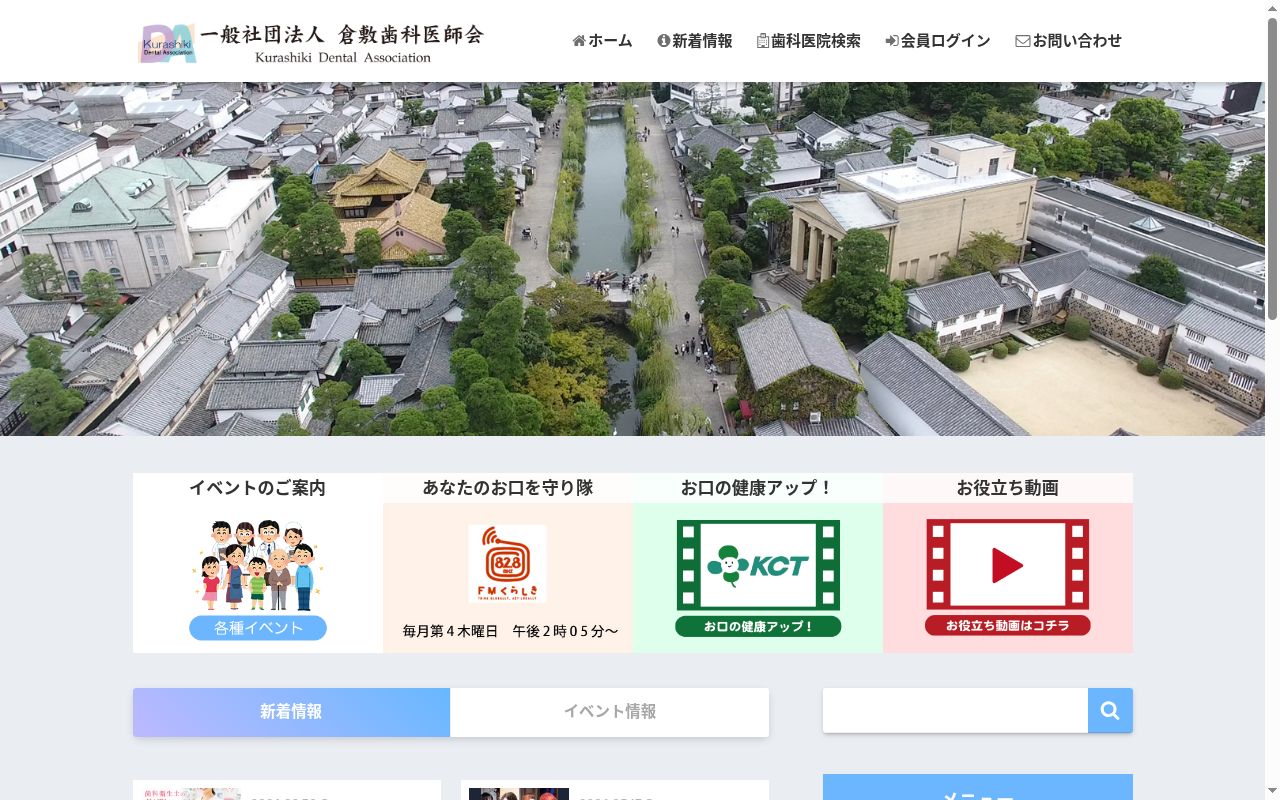Viewport: 1280px width, 800px height.
Task: Click the house icon beside ホーム
Action: (579, 41)
